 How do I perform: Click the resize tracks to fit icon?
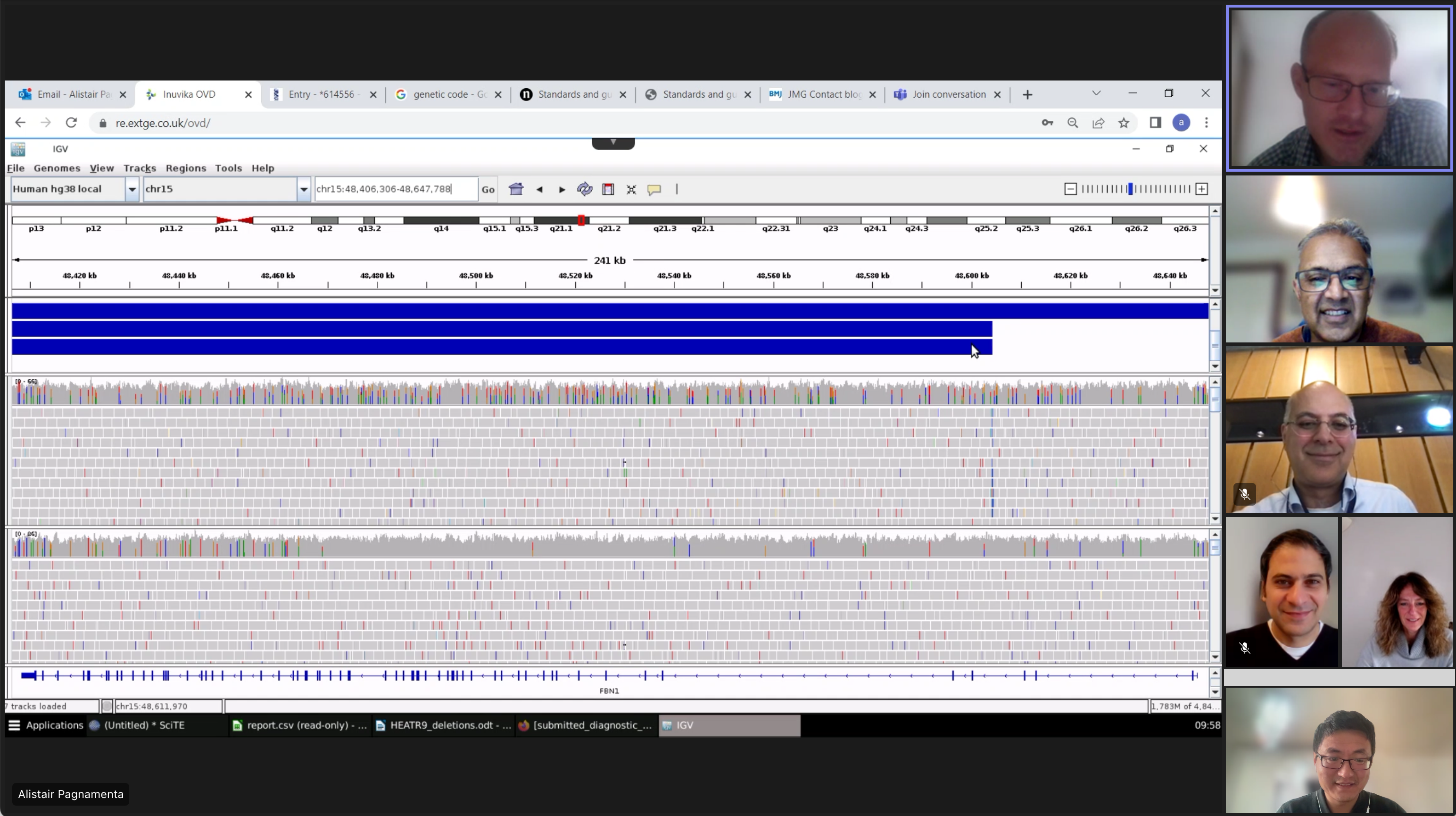pos(631,190)
